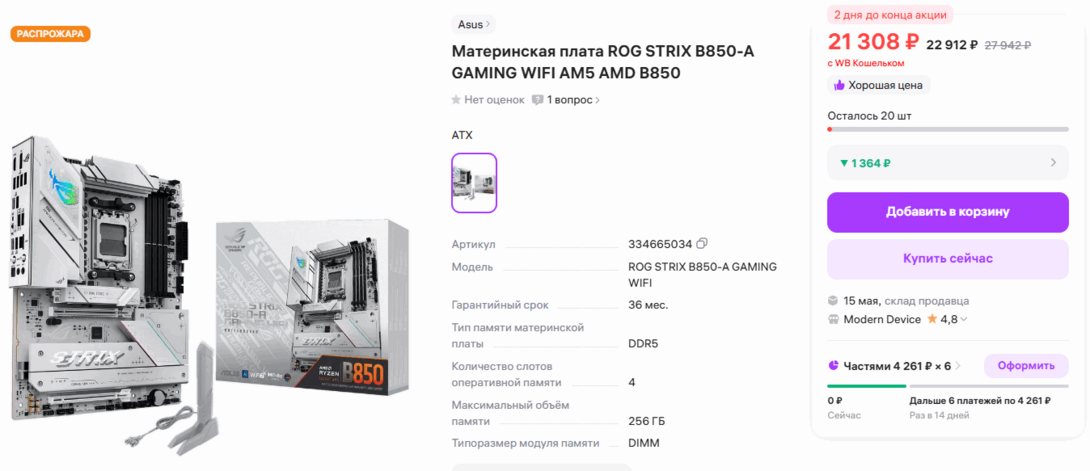
Task: Click the thumbs-up Хорошая цена badge
Action: point(879,85)
